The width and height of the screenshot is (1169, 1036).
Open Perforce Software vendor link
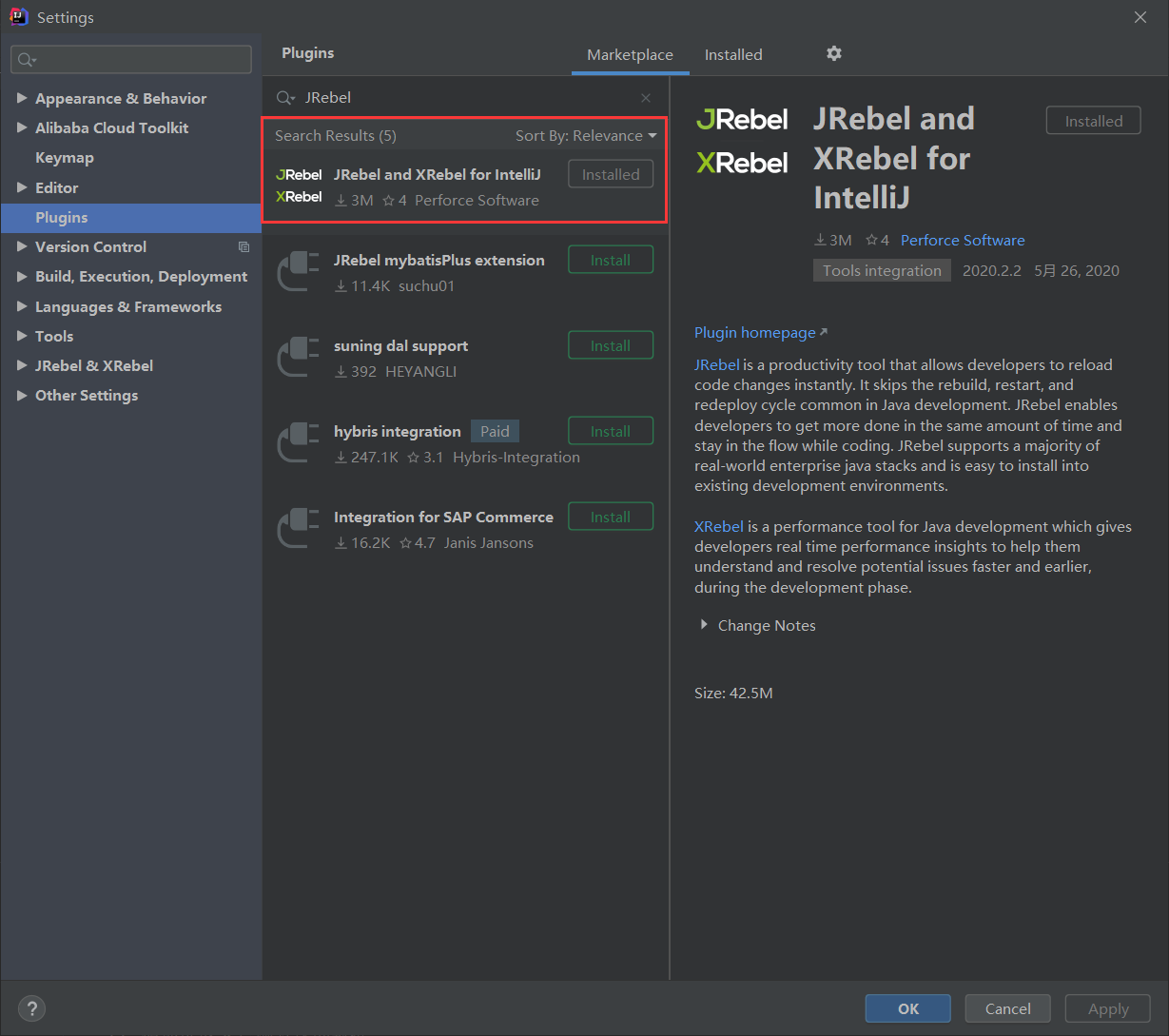pos(963,240)
